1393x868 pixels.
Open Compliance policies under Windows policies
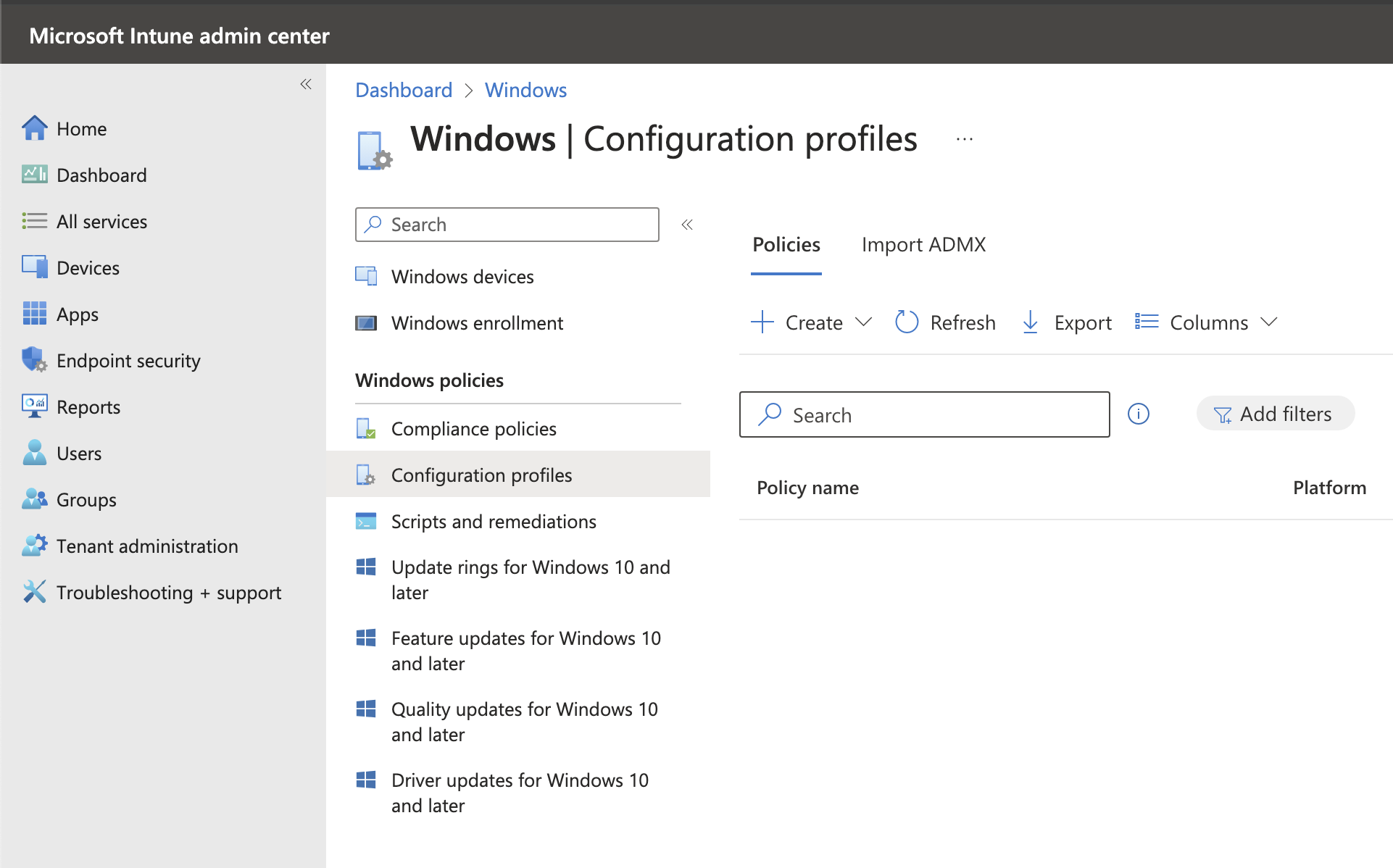[473, 428]
